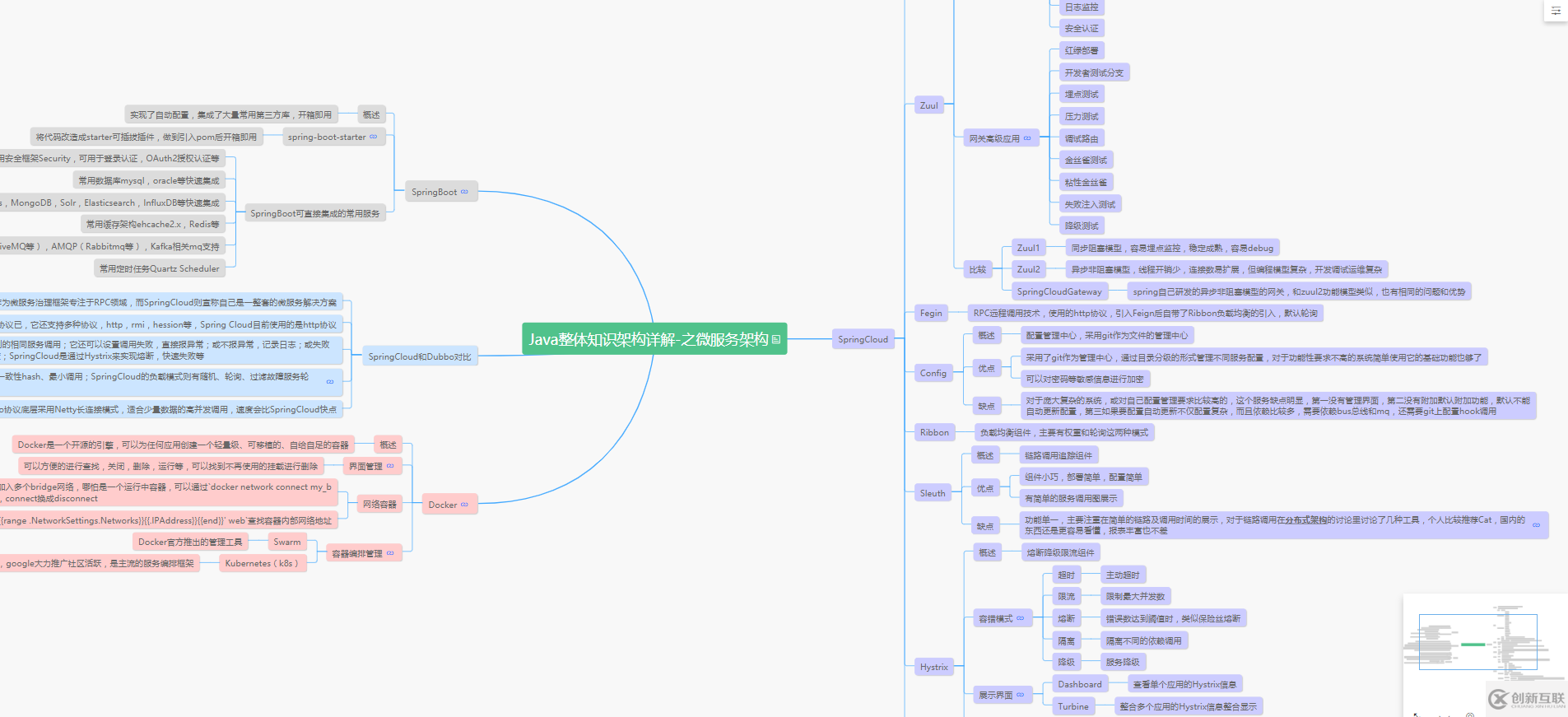Screen dimensions: 1568x717
Task: Select the Hystrix node
Action: (933, 667)
